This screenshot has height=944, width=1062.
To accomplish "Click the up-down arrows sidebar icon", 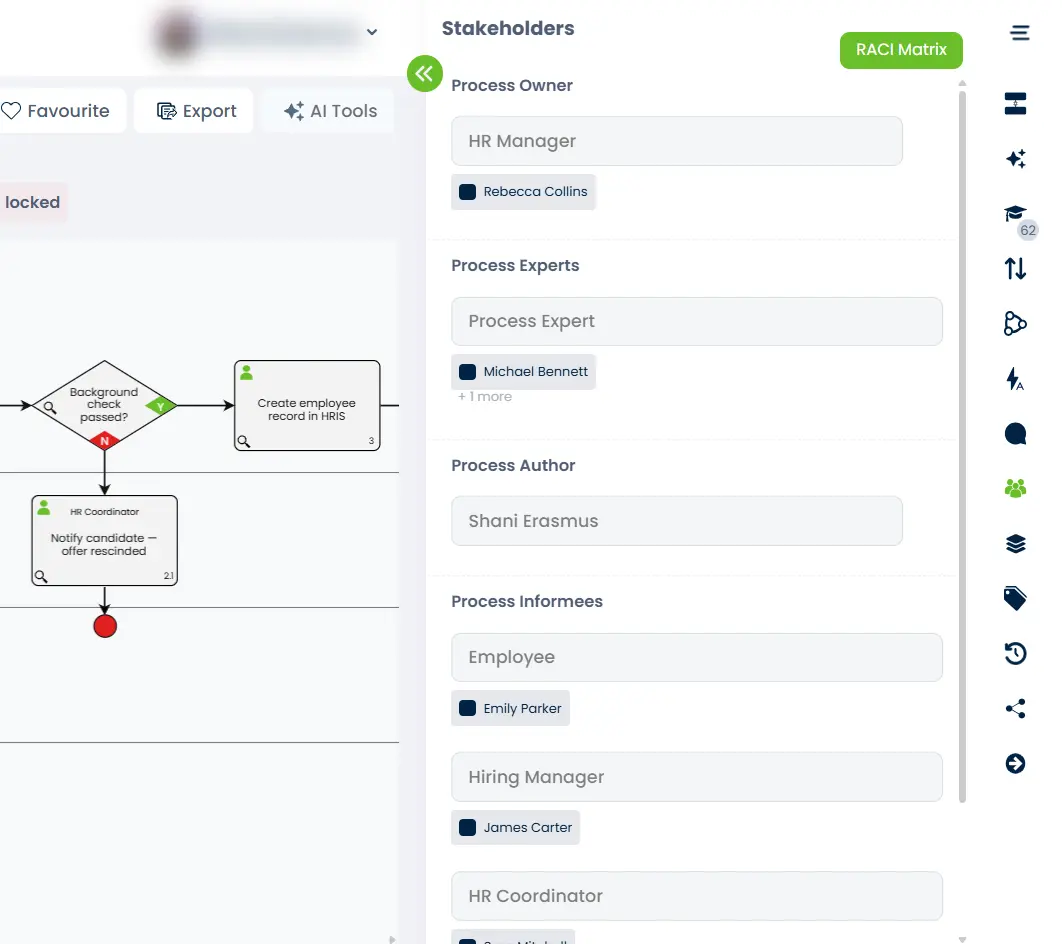I will (x=1015, y=269).
